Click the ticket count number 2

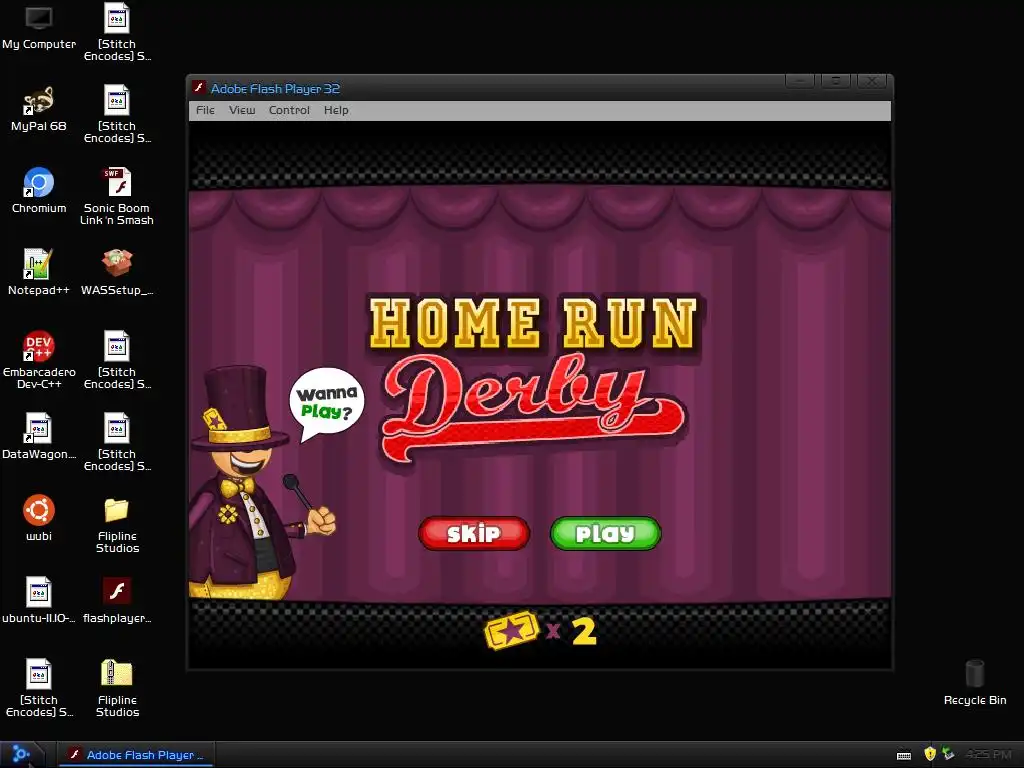tap(584, 631)
